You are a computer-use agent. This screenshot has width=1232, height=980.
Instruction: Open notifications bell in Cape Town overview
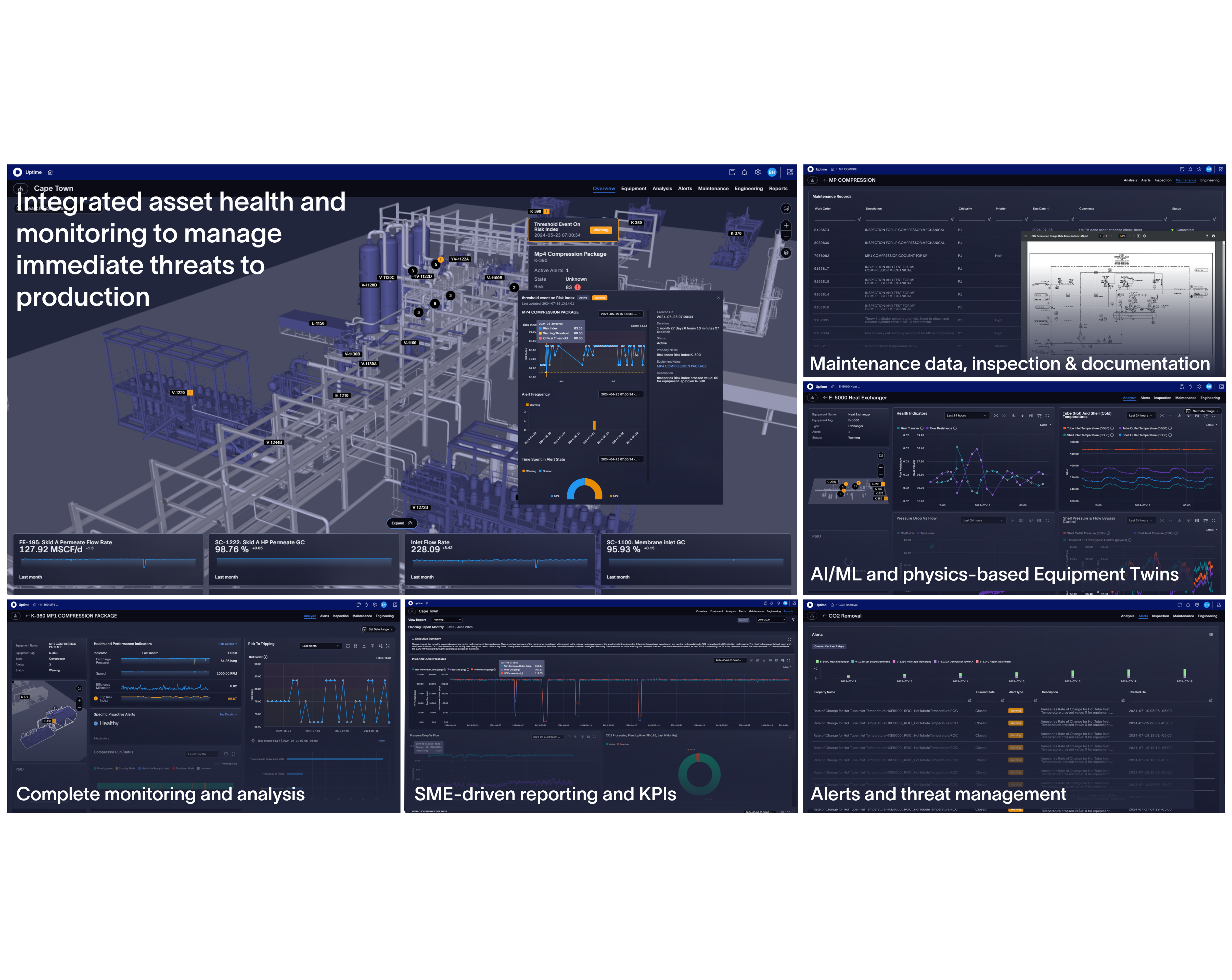[744, 172]
